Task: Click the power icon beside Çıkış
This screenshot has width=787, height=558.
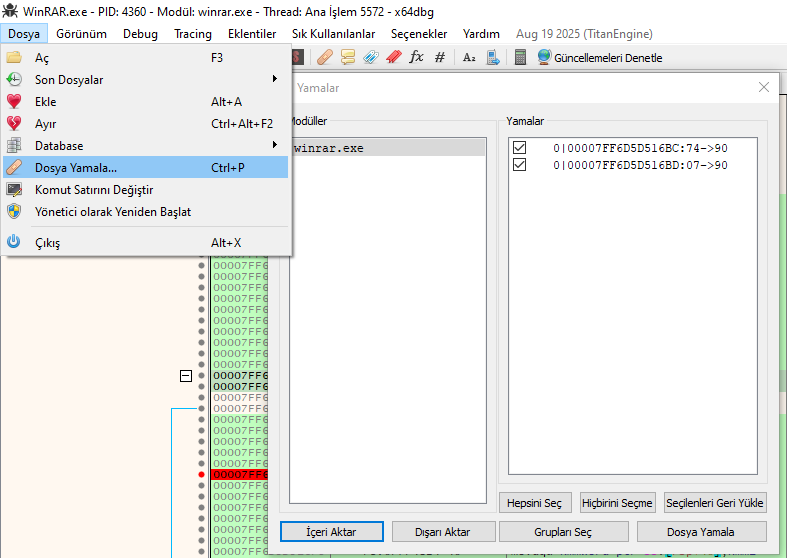Action: (14, 241)
